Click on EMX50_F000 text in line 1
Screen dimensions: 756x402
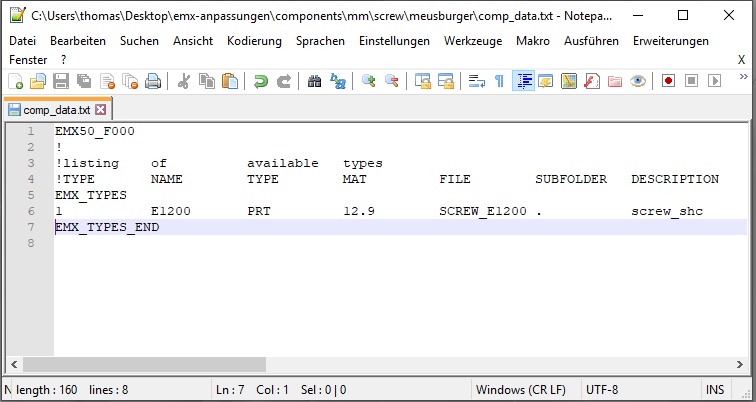coord(94,131)
